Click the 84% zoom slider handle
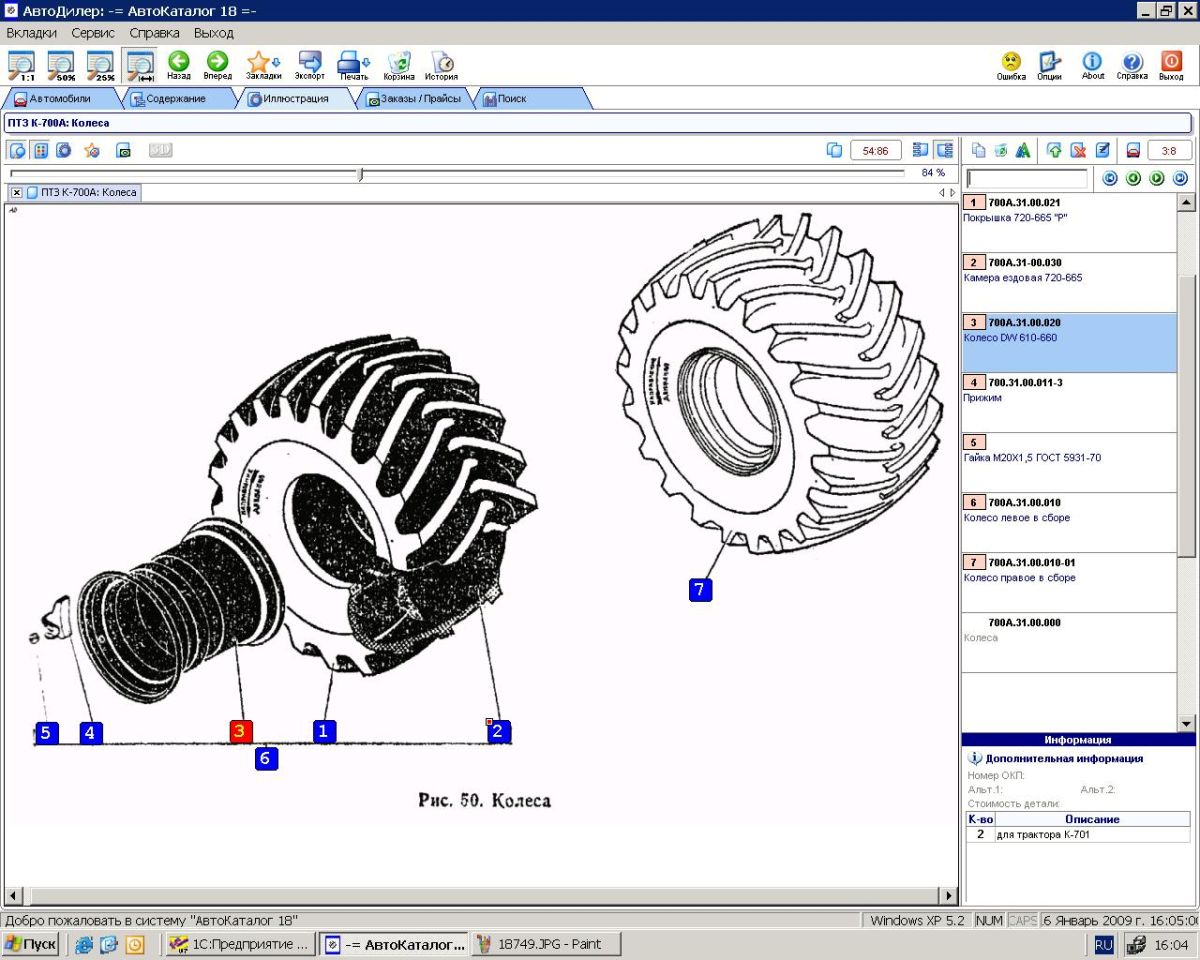Screen dimensions: 1200x960 [361, 174]
